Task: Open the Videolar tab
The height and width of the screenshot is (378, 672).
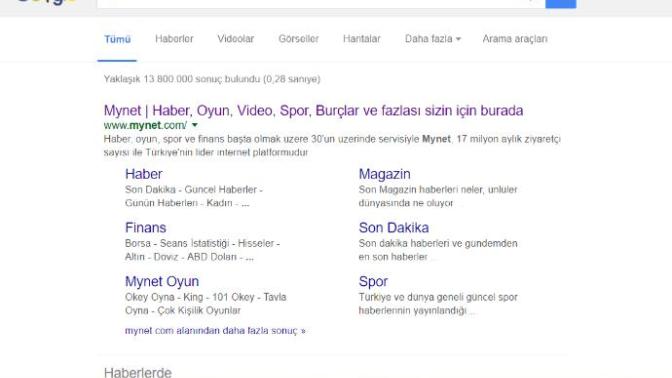Action: coord(236,39)
